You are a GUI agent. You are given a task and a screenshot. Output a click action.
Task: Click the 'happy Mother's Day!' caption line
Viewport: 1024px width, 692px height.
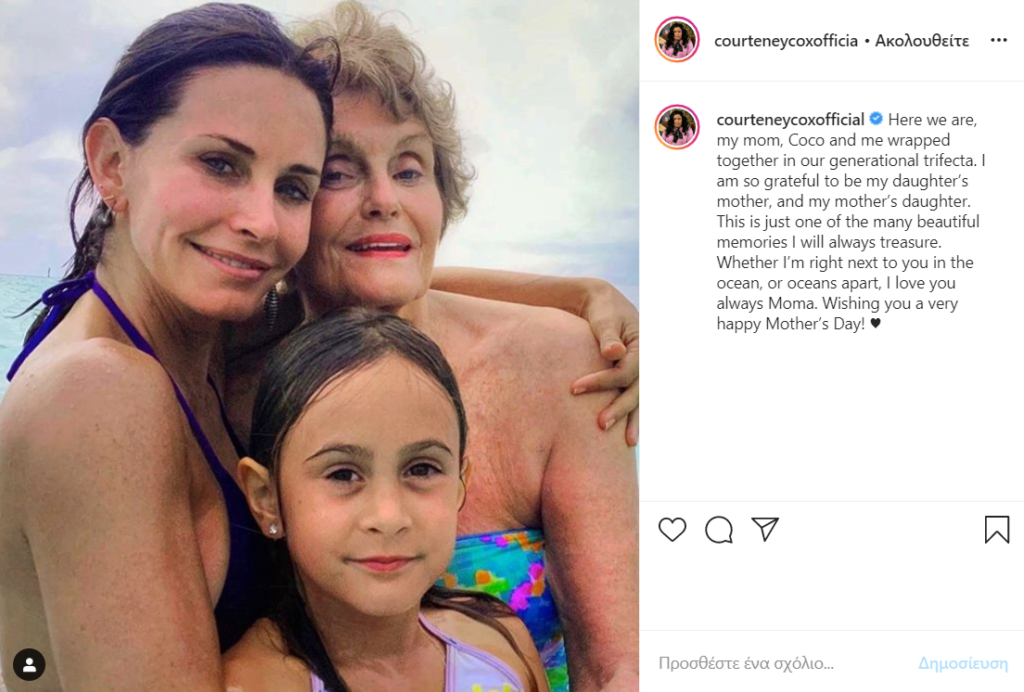790,324
